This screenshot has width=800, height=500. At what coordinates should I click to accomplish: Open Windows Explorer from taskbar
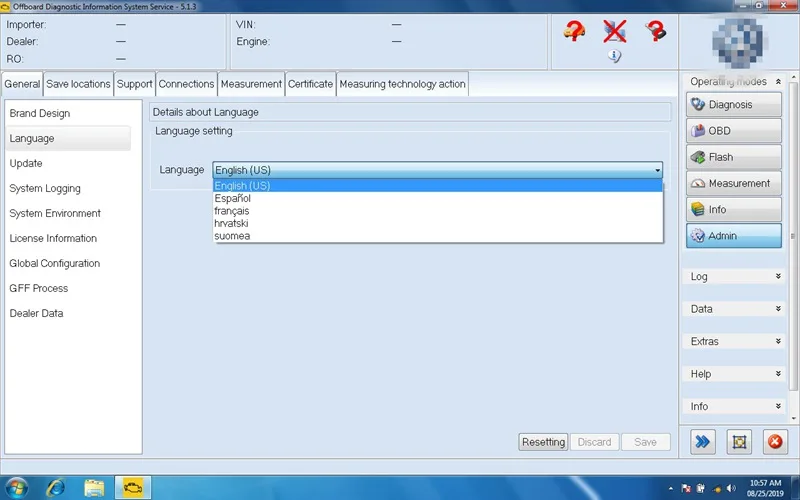tap(94, 488)
